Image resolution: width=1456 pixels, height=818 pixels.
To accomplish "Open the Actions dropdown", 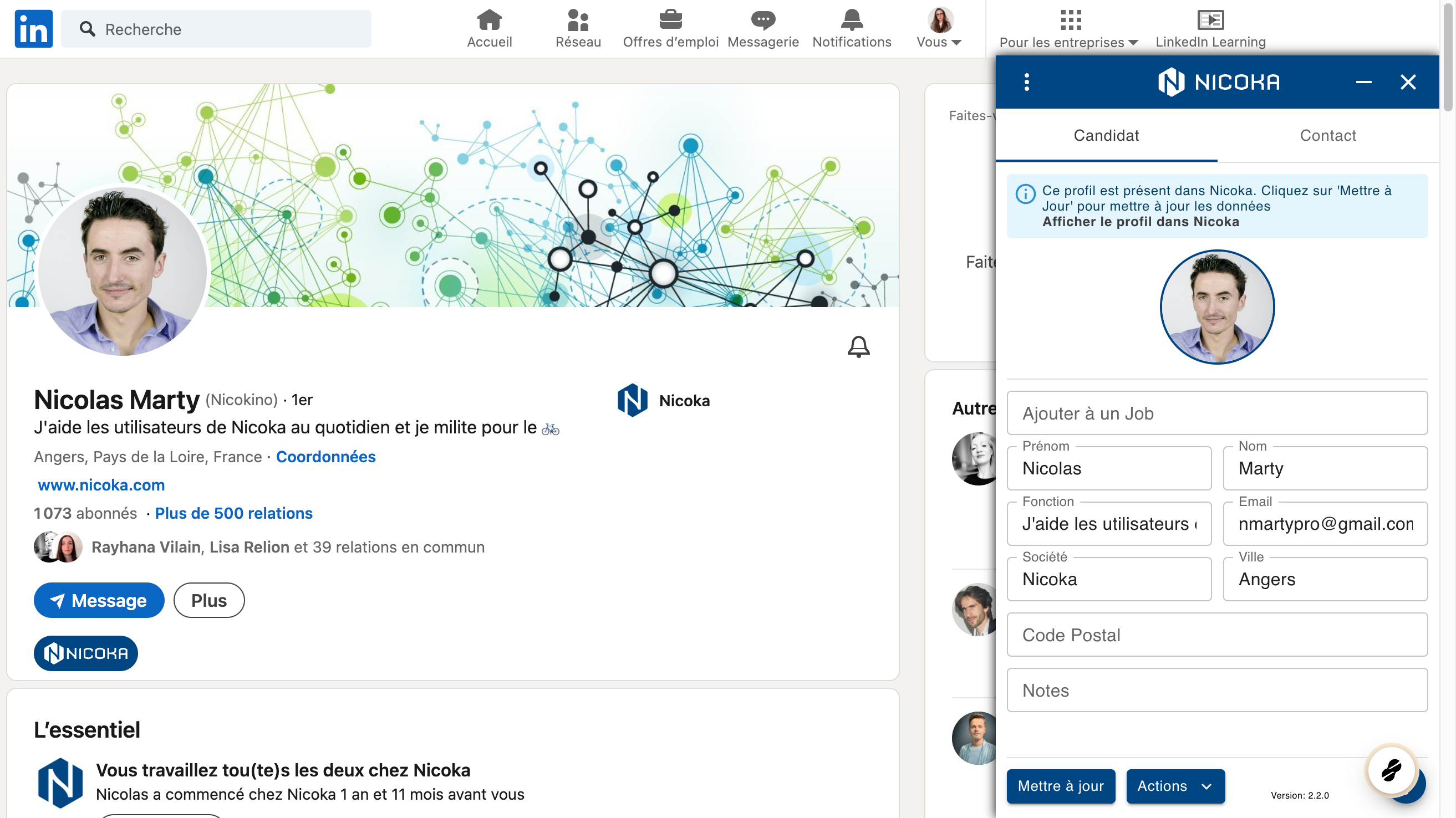I will tap(1175, 786).
